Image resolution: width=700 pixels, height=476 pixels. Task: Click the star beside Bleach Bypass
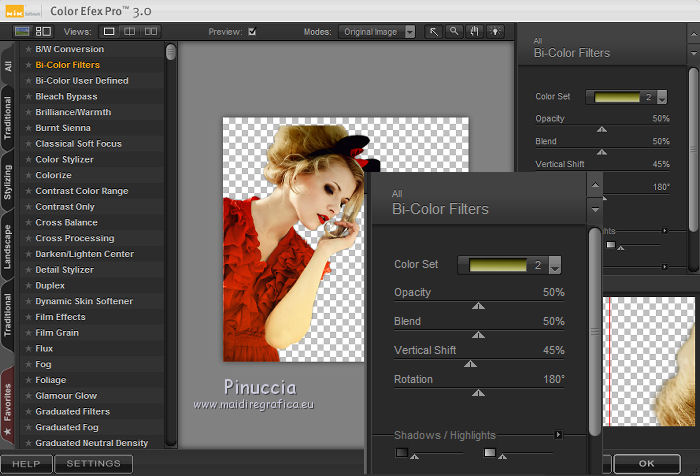[28, 97]
